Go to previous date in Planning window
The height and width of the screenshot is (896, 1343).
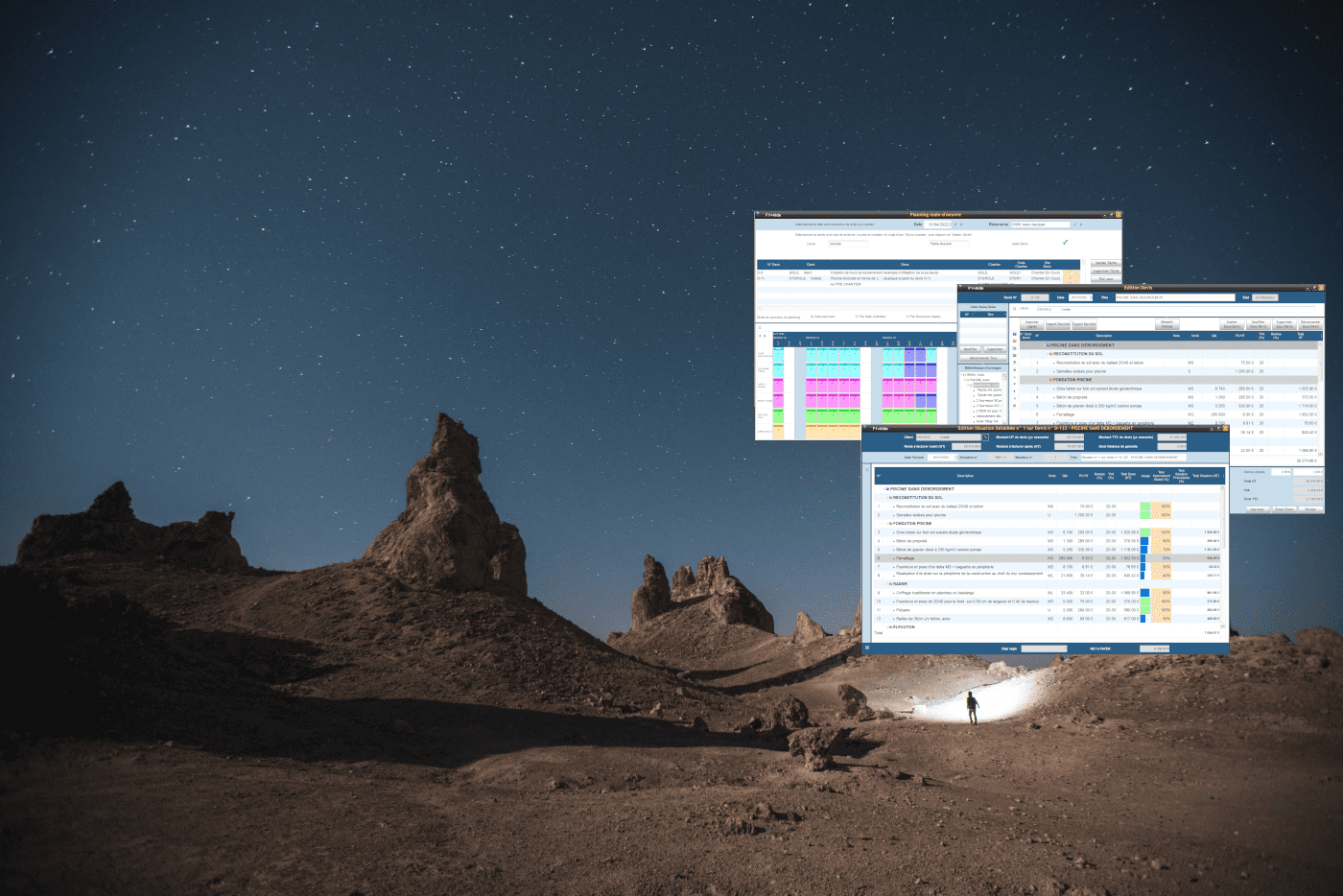(955, 224)
